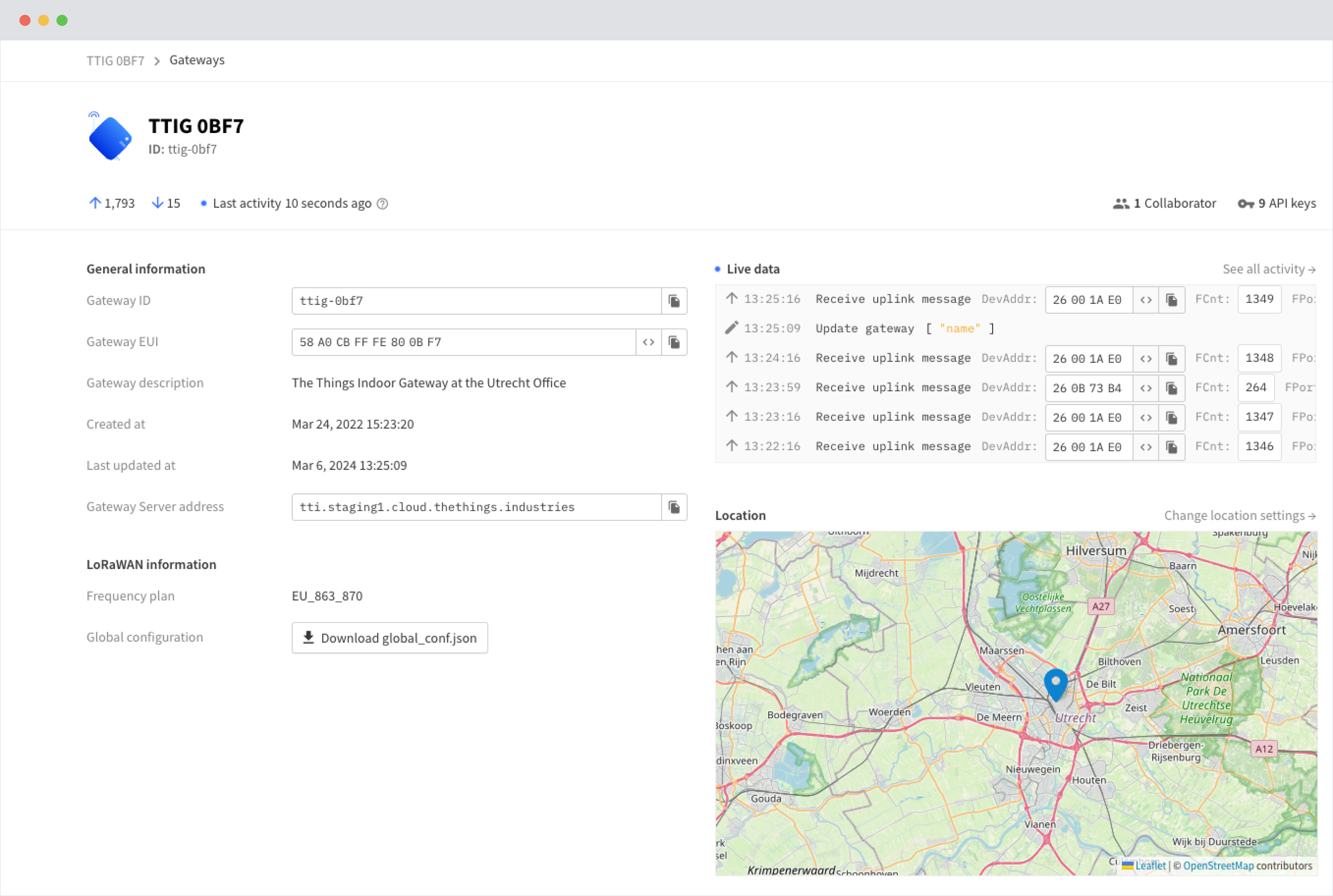The height and width of the screenshot is (896, 1333).
Task: Click the copy icon next to Gateway EUI
Action: [674, 342]
